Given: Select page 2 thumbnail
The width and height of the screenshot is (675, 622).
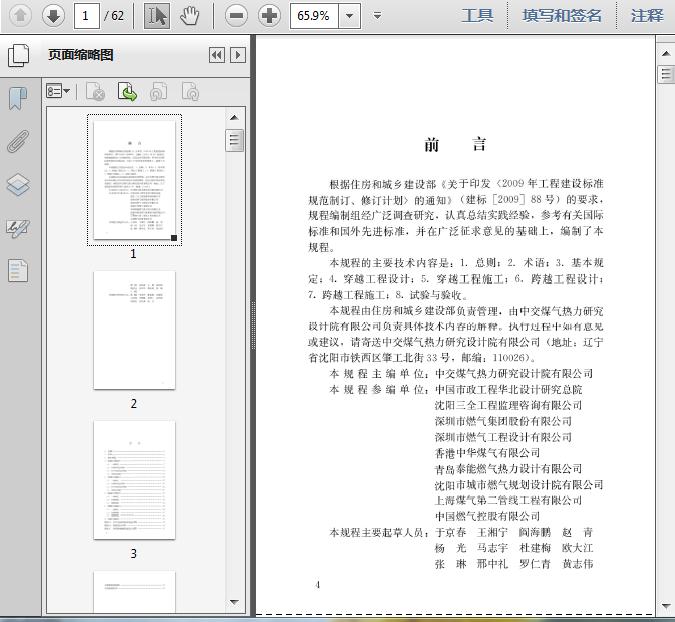Looking at the screenshot, I should pos(134,330).
